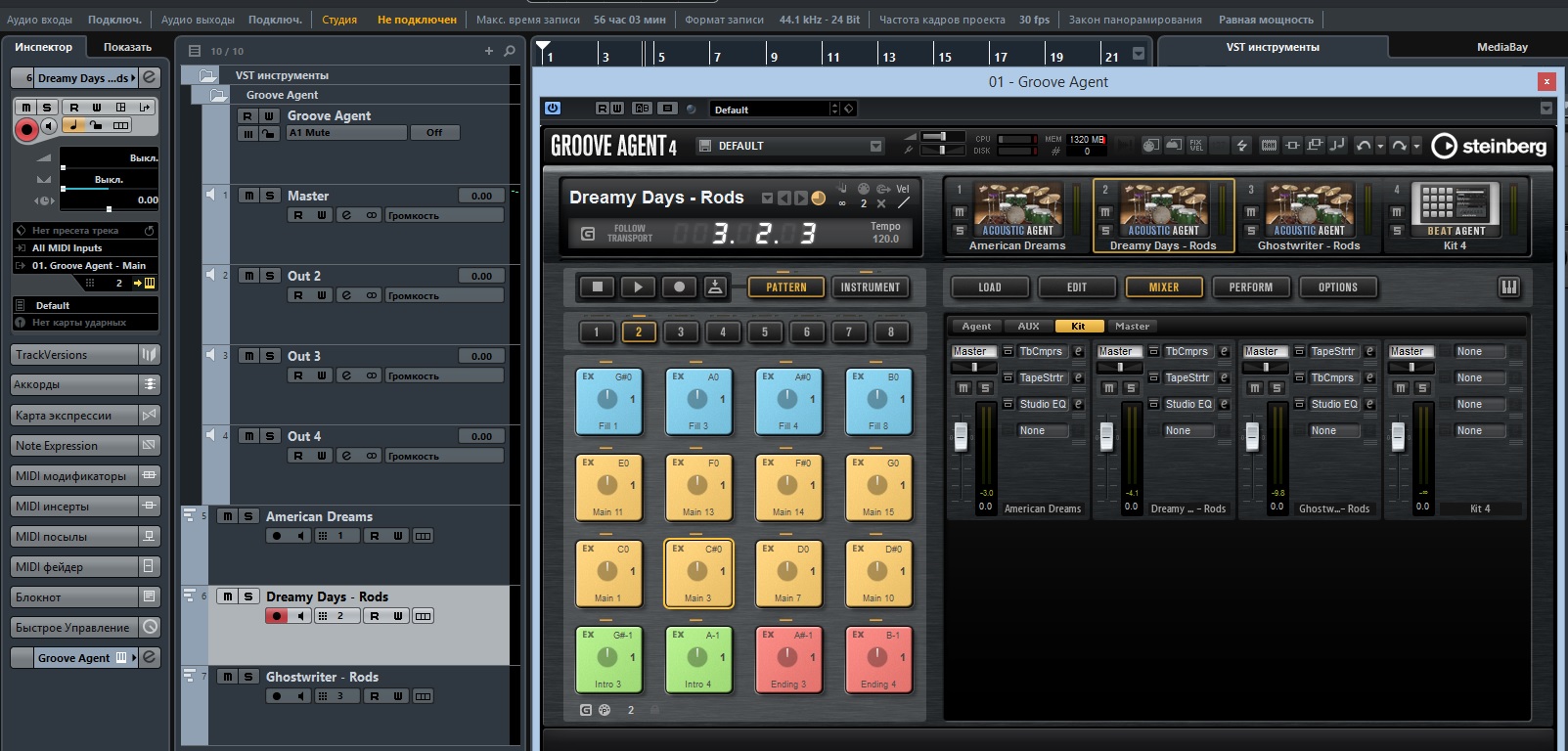Click the INSTRUMENT button

click(870, 287)
